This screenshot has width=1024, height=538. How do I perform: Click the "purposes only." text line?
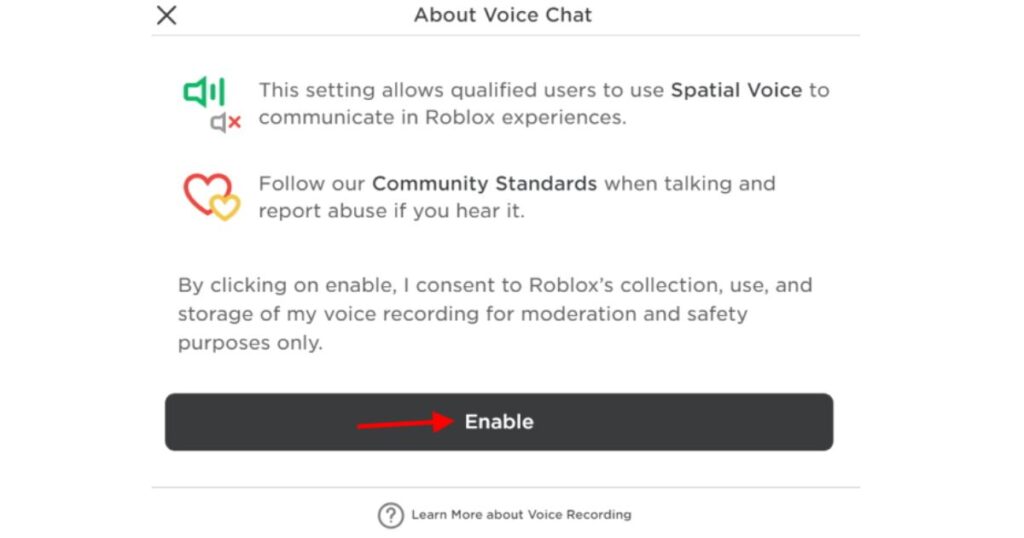point(250,342)
